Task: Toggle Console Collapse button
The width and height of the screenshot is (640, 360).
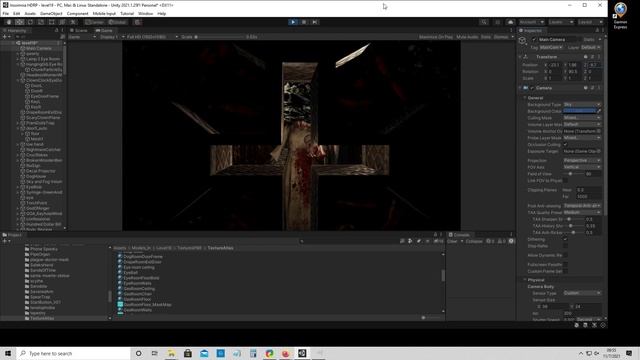Action: tap(474, 241)
